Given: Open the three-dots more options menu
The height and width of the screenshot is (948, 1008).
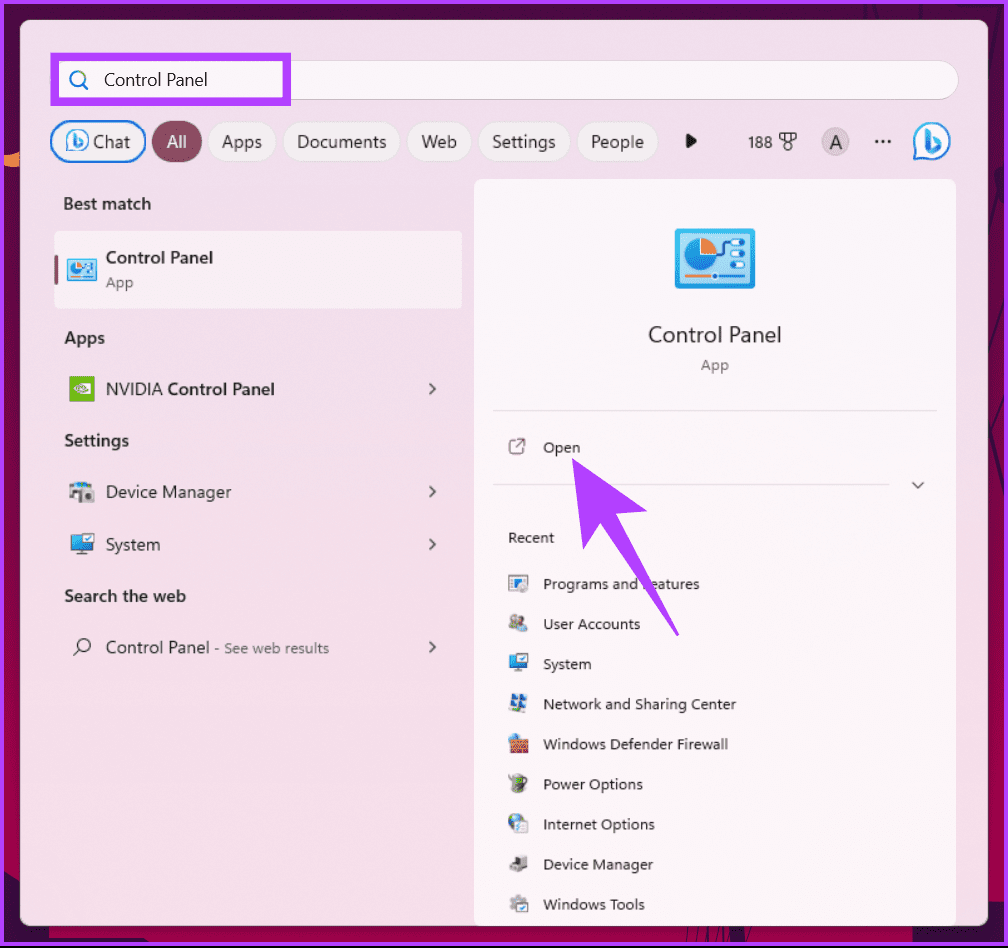Looking at the screenshot, I should (883, 141).
